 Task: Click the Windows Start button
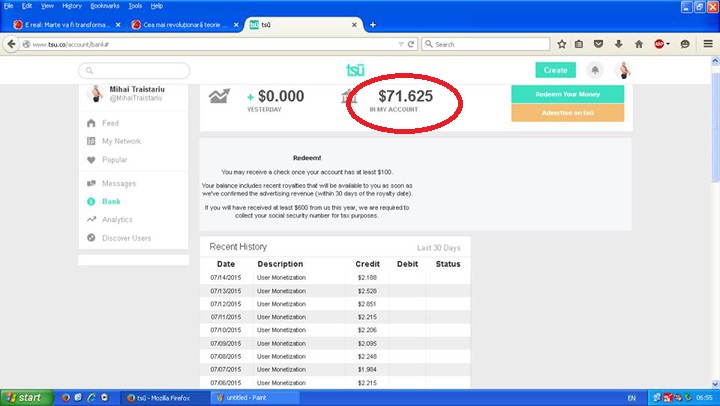click(26, 398)
